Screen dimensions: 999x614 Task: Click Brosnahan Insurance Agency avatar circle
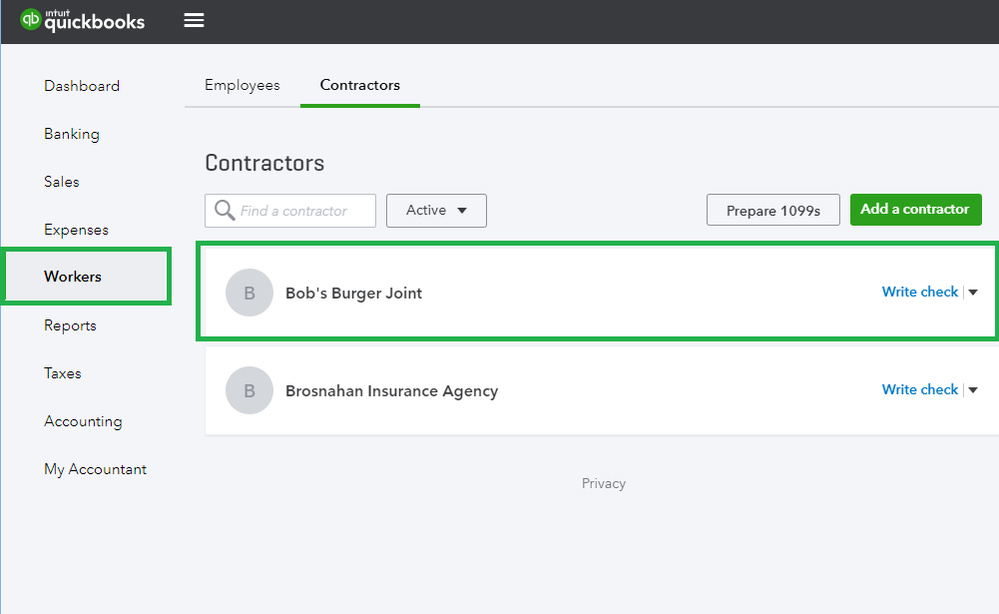tap(249, 390)
